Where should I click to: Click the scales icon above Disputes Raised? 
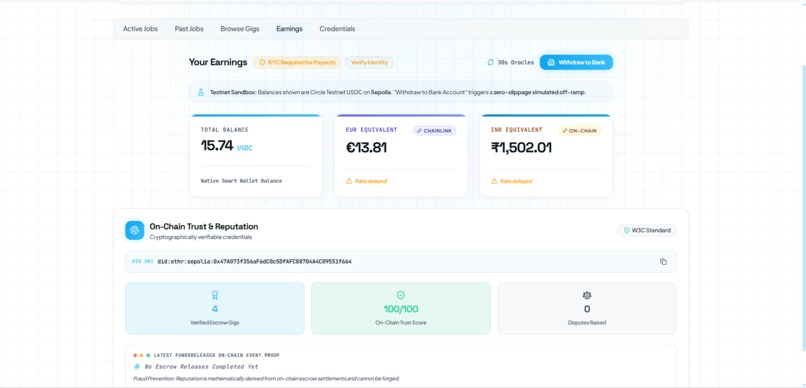point(587,295)
